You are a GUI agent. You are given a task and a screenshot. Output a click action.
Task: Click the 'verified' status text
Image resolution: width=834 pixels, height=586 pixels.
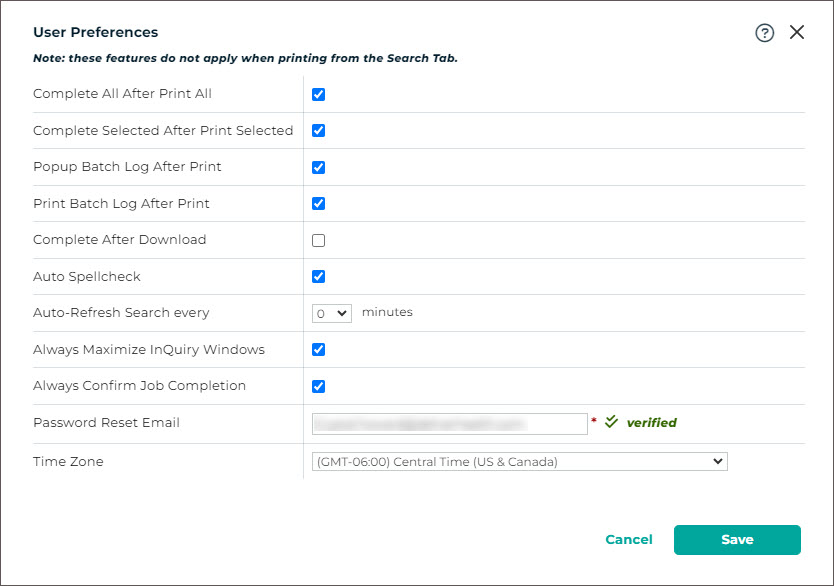click(x=651, y=423)
